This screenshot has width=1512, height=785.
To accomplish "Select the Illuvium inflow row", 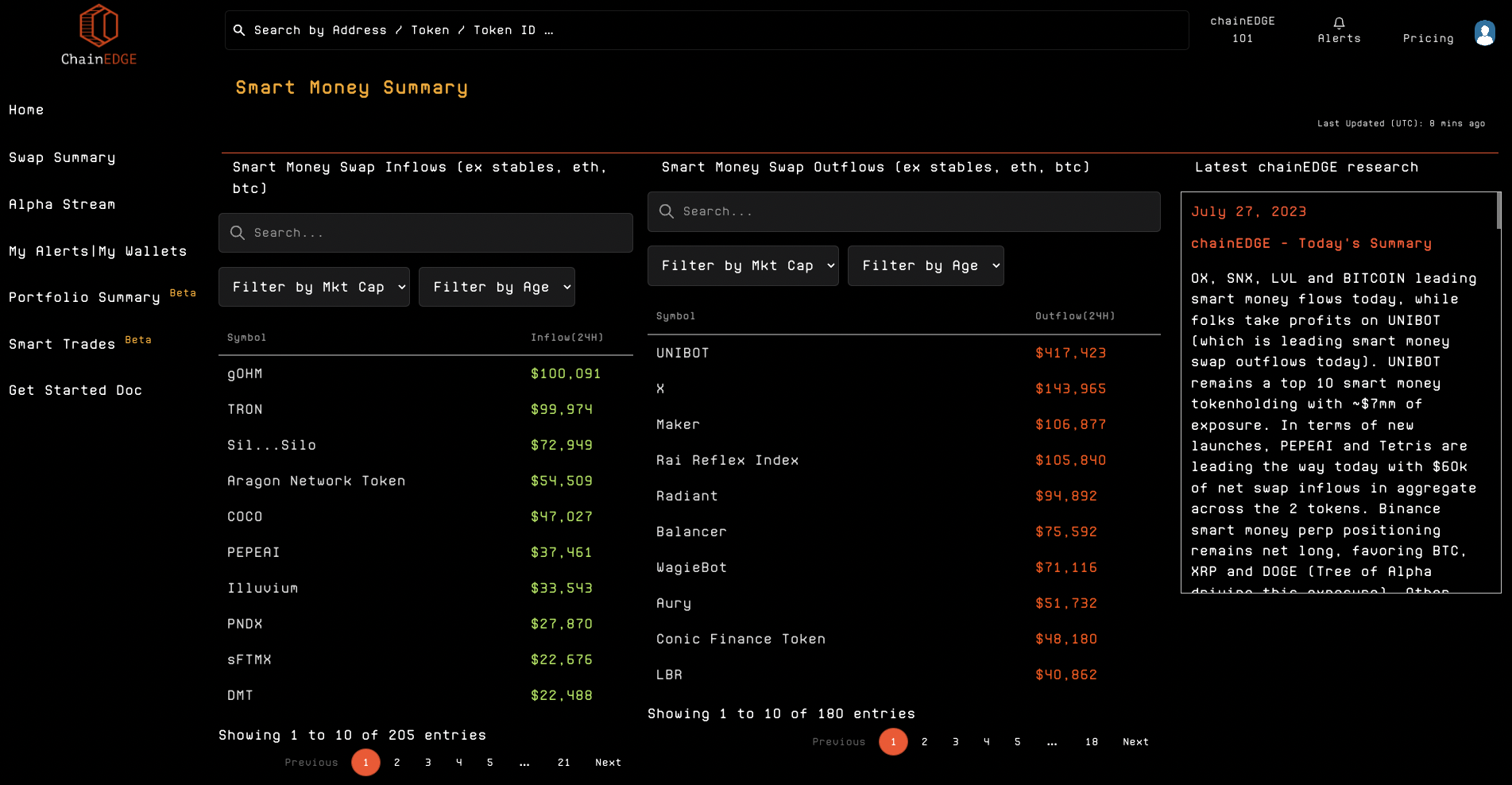I will pyautogui.click(x=426, y=588).
